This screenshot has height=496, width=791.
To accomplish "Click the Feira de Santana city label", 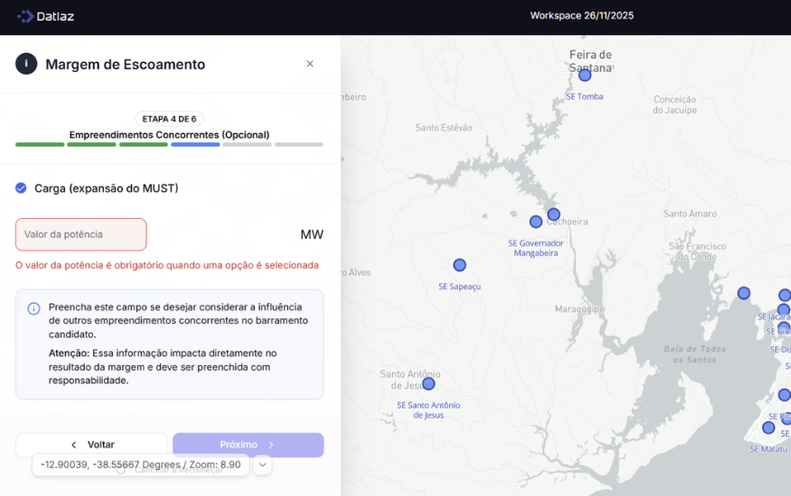I will 590,61.
